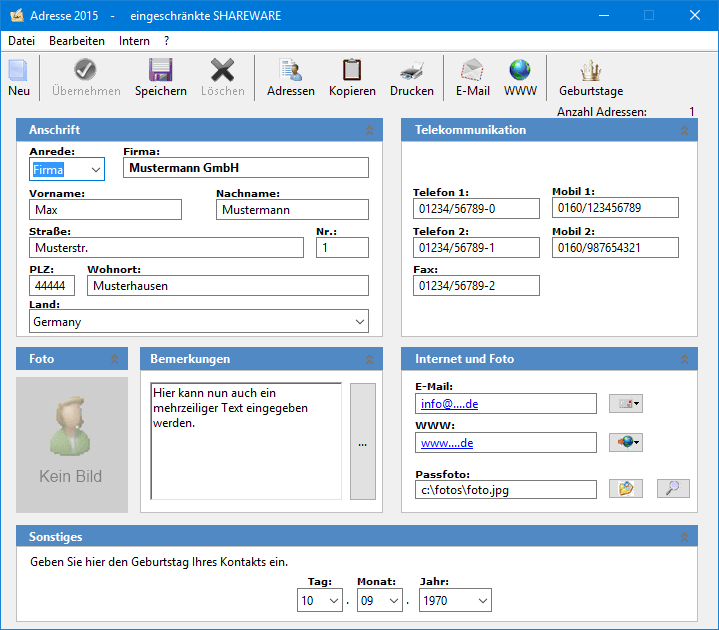
Task: Collapse the Telekommunikation panel
Action: tap(684, 130)
